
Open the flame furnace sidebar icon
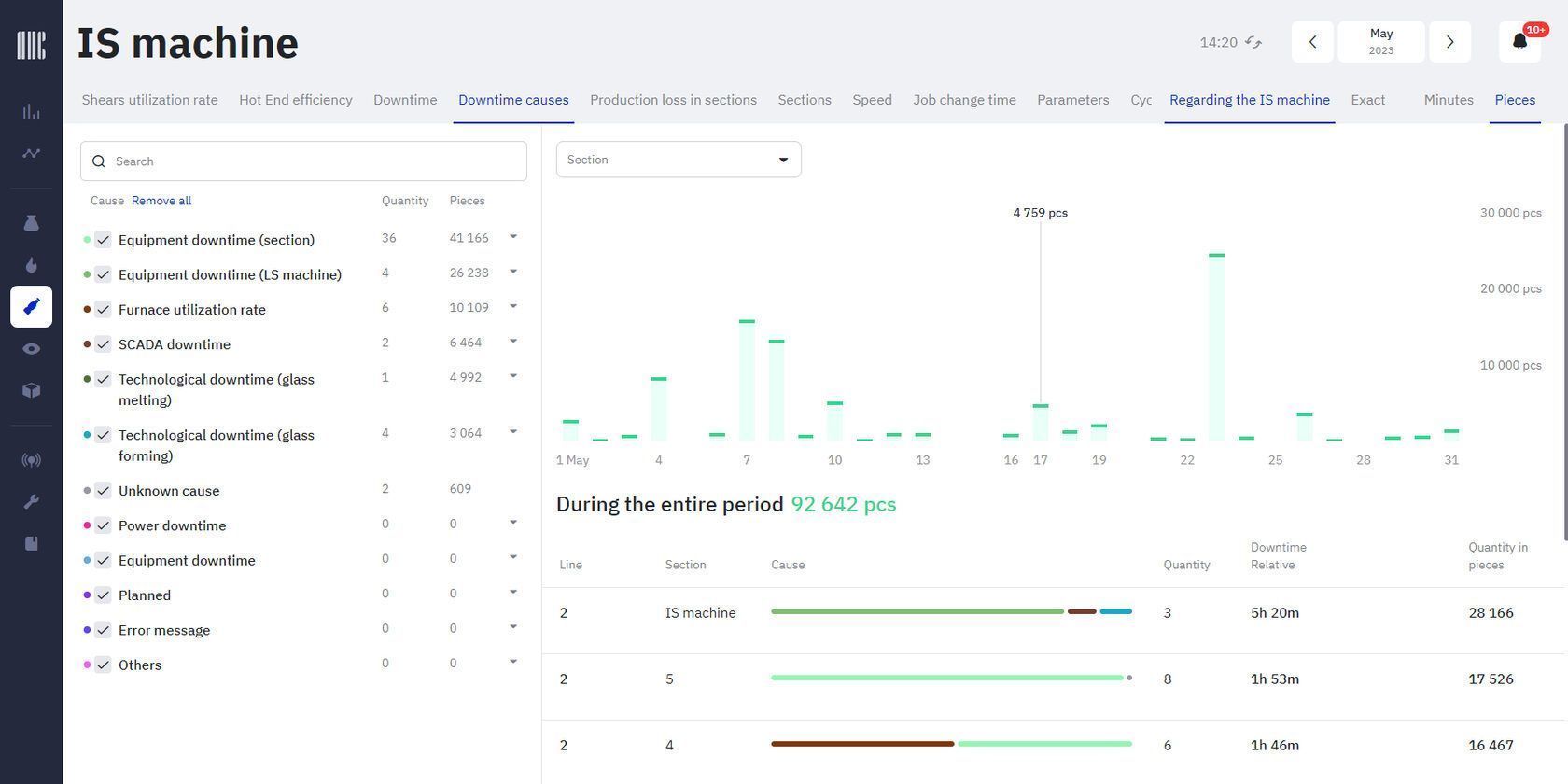pyautogui.click(x=31, y=265)
